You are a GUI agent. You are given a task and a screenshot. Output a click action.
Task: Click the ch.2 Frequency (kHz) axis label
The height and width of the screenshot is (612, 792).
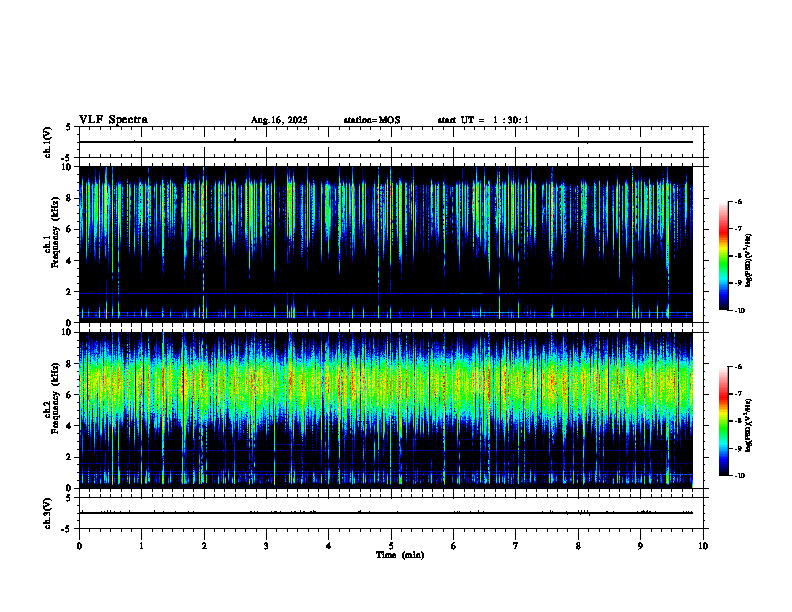click(51, 398)
